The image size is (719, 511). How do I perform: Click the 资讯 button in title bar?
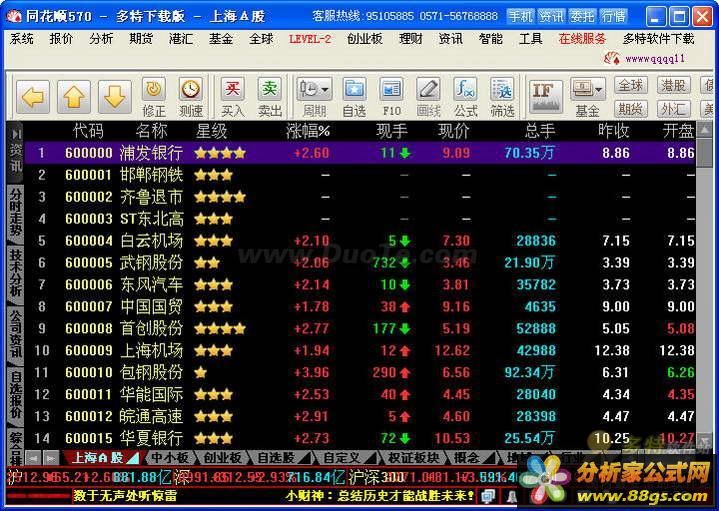click(x=551, y=17)
